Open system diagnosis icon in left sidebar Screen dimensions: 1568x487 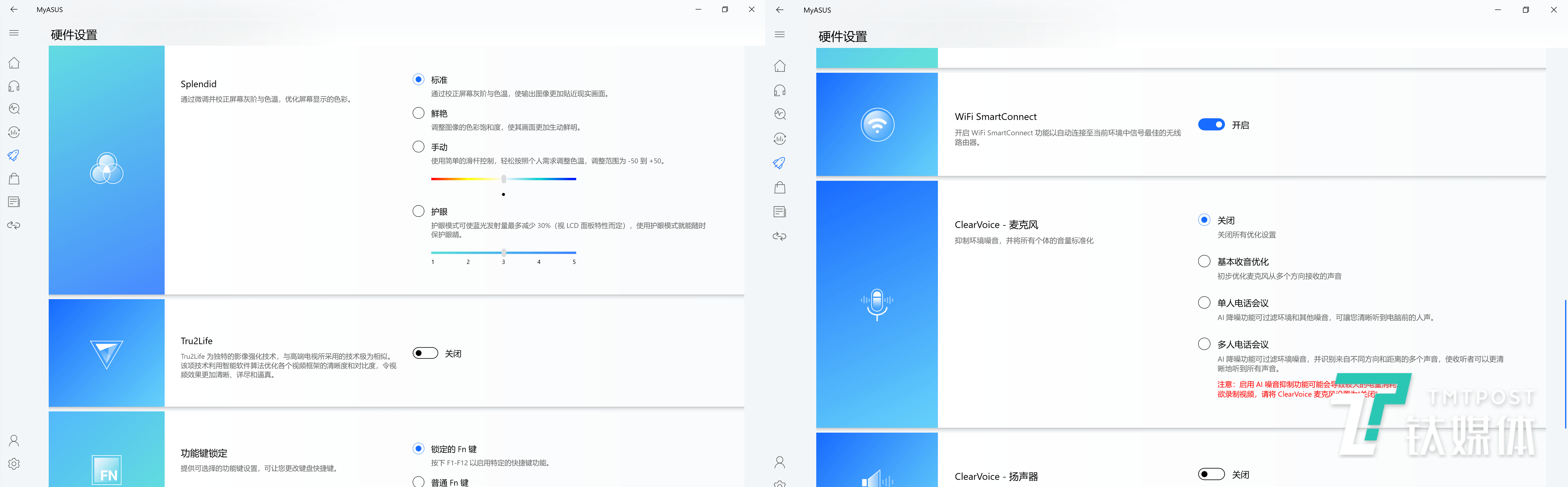(14, 109)
